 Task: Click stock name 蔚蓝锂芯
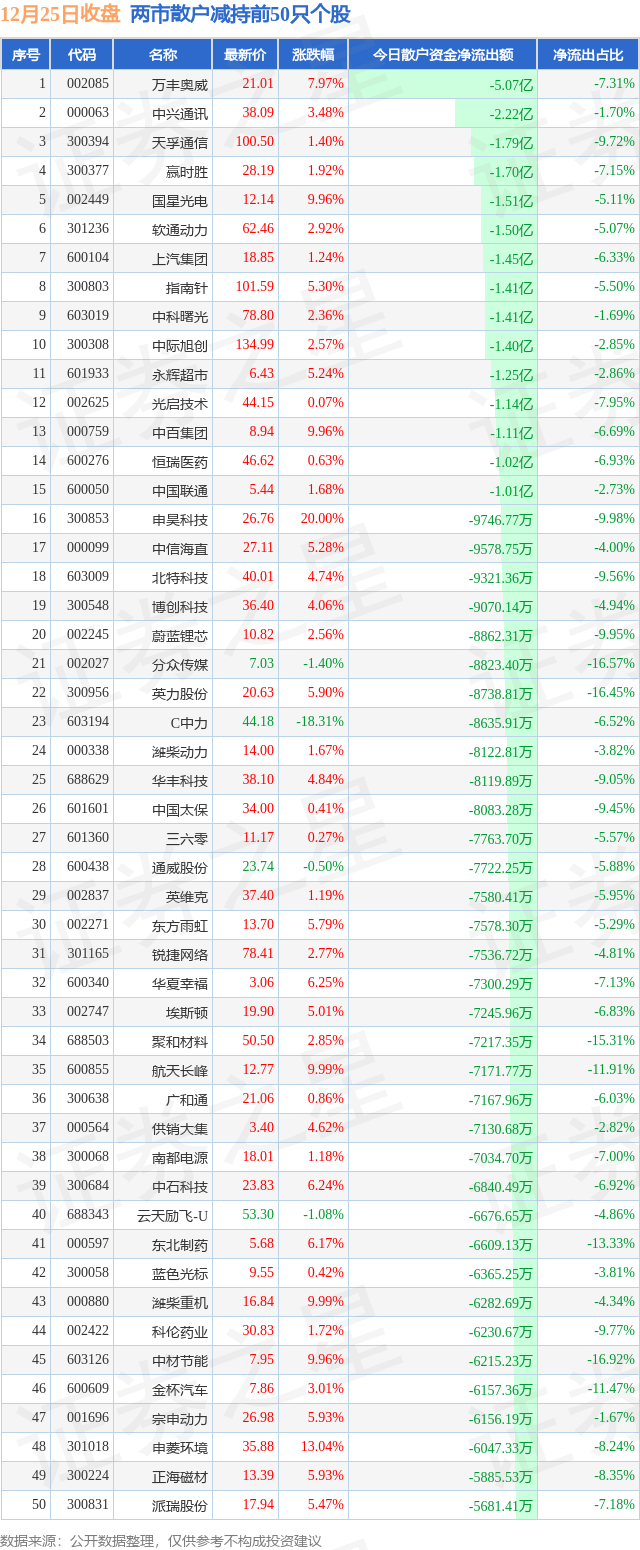pos(180,635)
